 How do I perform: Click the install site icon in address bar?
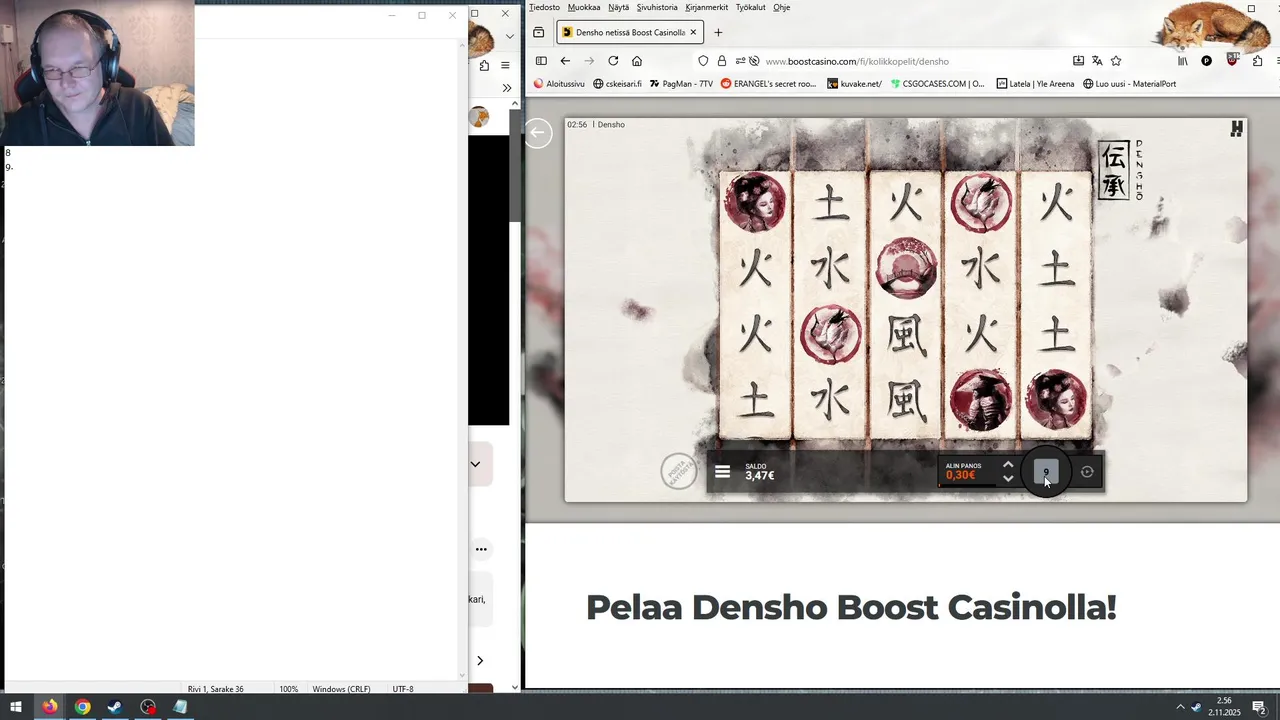[1078, 61]
